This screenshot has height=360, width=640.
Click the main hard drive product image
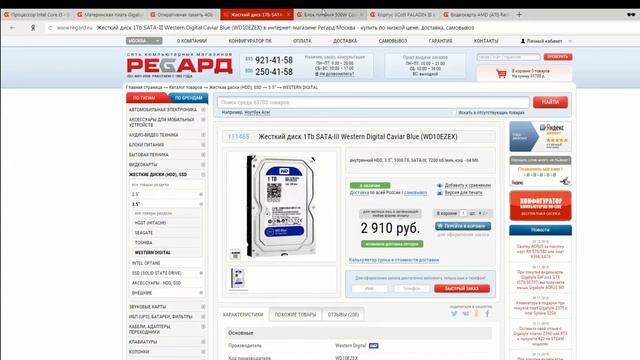click(x=282, y=206)
